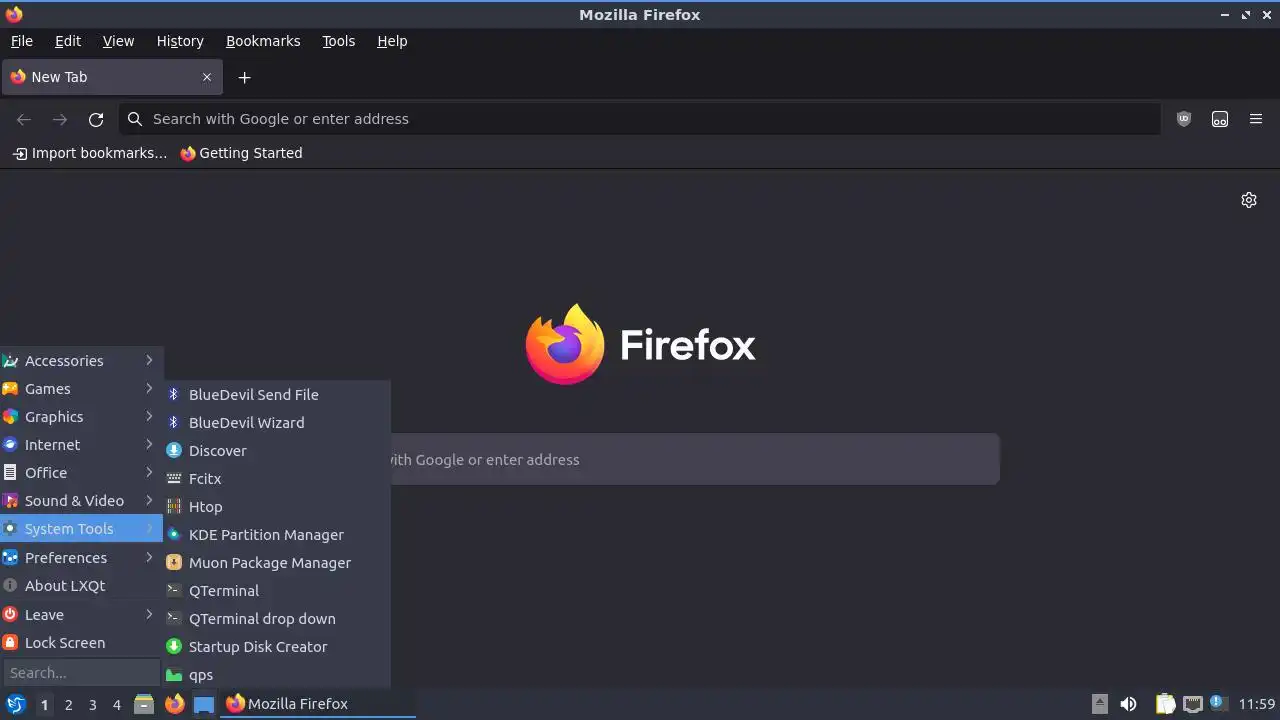
Task: Switch to virtual desktop 2
Action: click(68, 704)
